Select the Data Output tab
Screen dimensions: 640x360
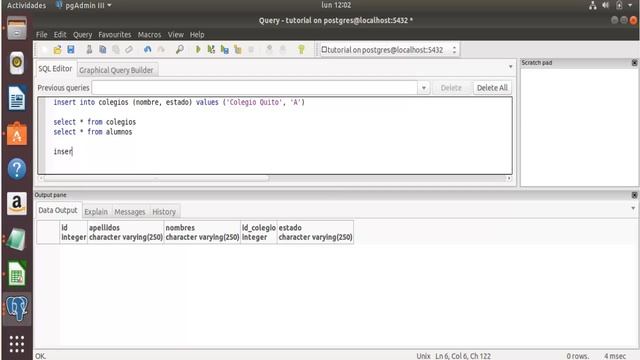click(x=58, y=210)
